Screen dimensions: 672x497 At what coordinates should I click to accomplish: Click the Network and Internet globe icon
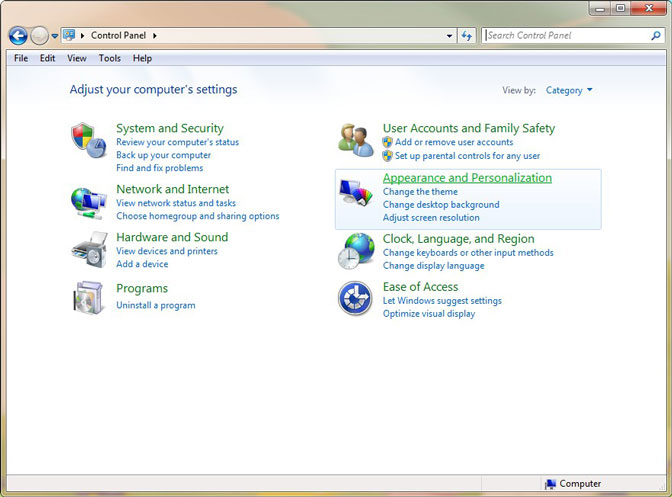[89, 203]
